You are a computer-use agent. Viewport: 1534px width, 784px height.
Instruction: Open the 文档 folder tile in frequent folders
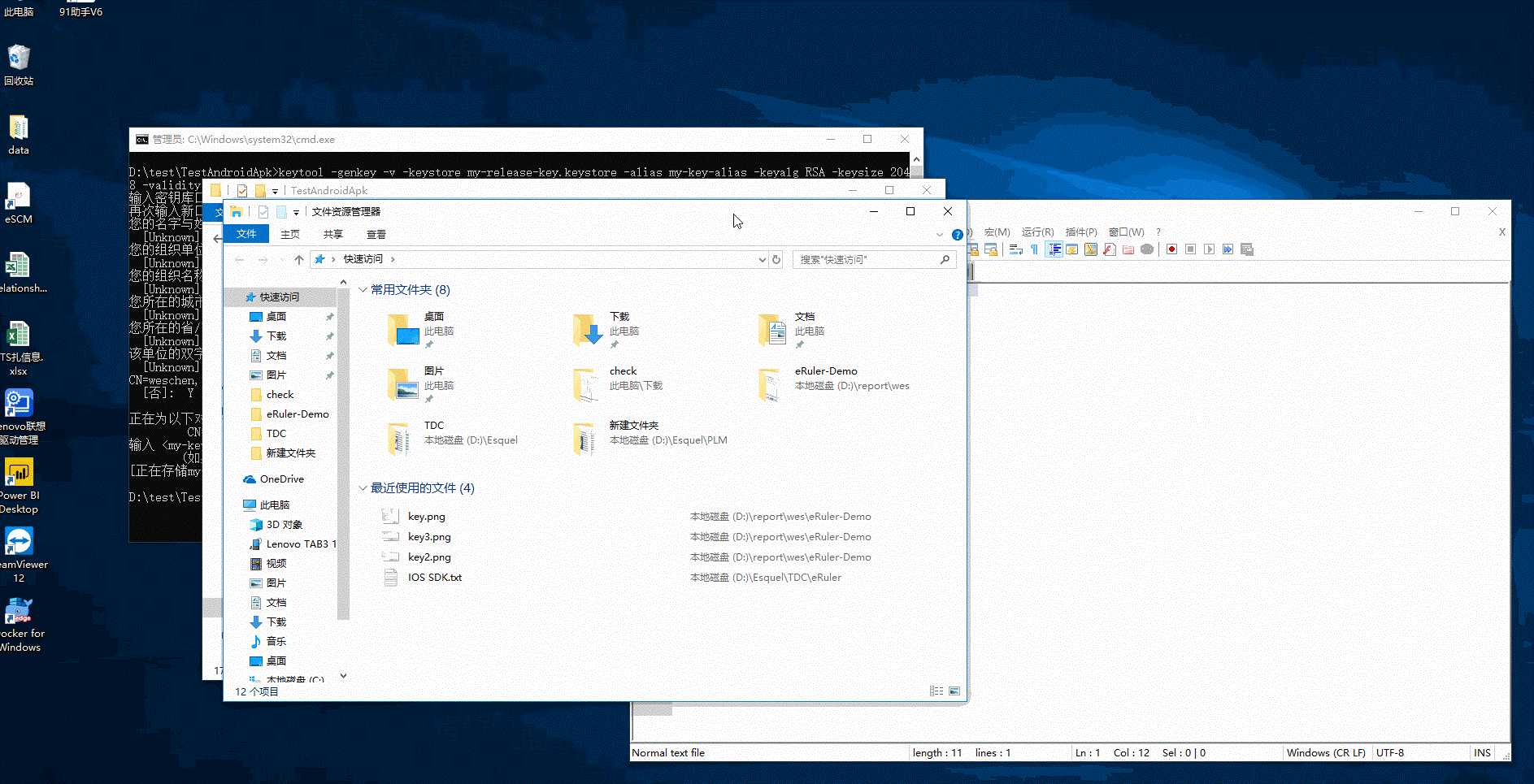tap(793, 331)
